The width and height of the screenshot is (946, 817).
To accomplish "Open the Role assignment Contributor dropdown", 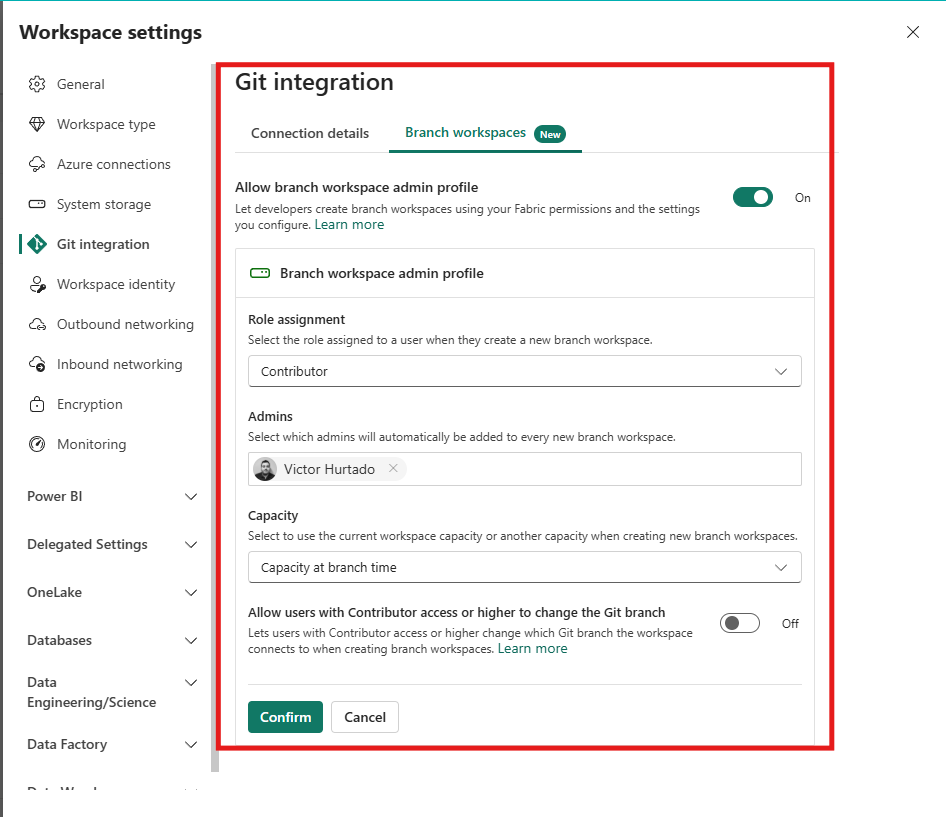I will 525,371.
